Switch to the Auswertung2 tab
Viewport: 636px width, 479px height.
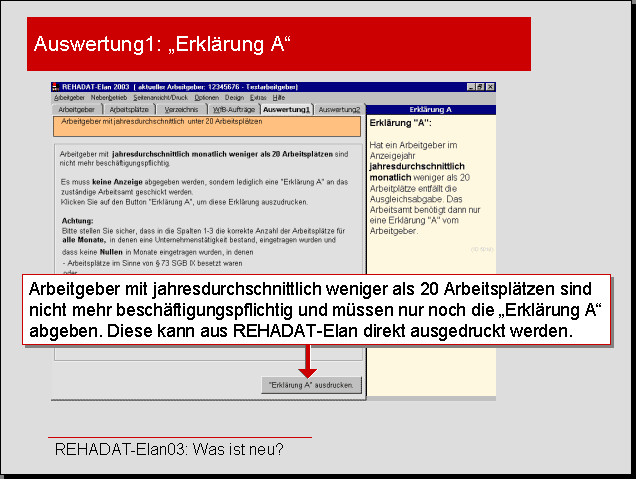(x=340, y=109)
